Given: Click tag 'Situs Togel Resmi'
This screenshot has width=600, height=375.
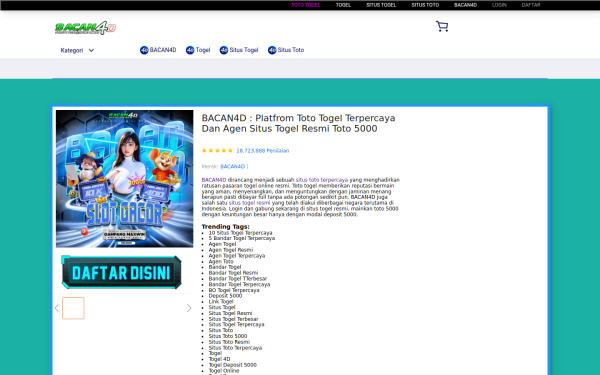Looking at the screenshot, I should pyautogui.click(x=230, y=313).
